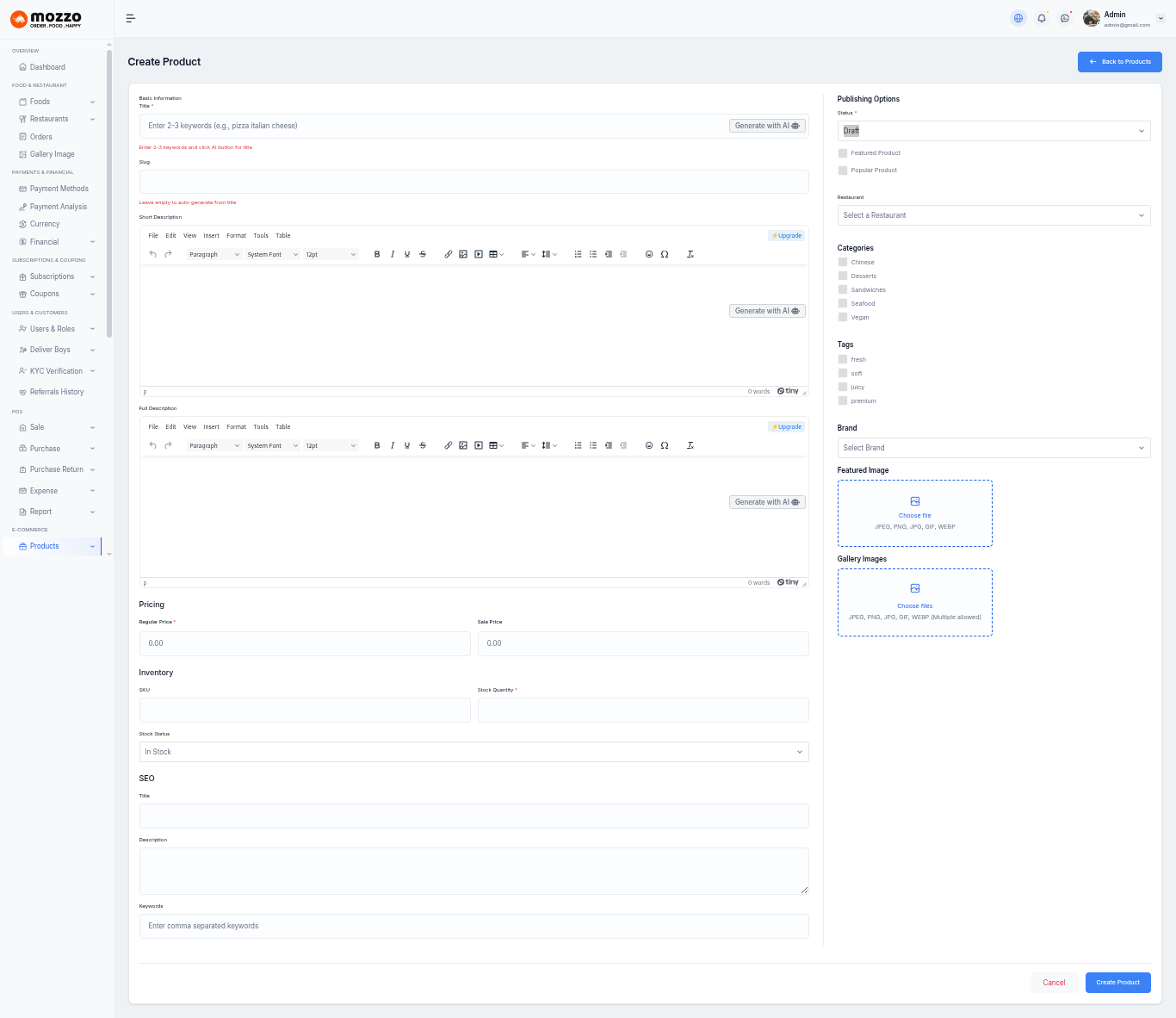Collapse sidebar using the hamburger menu icon
Screen dimensions: 1176x1018
(131, 18)
